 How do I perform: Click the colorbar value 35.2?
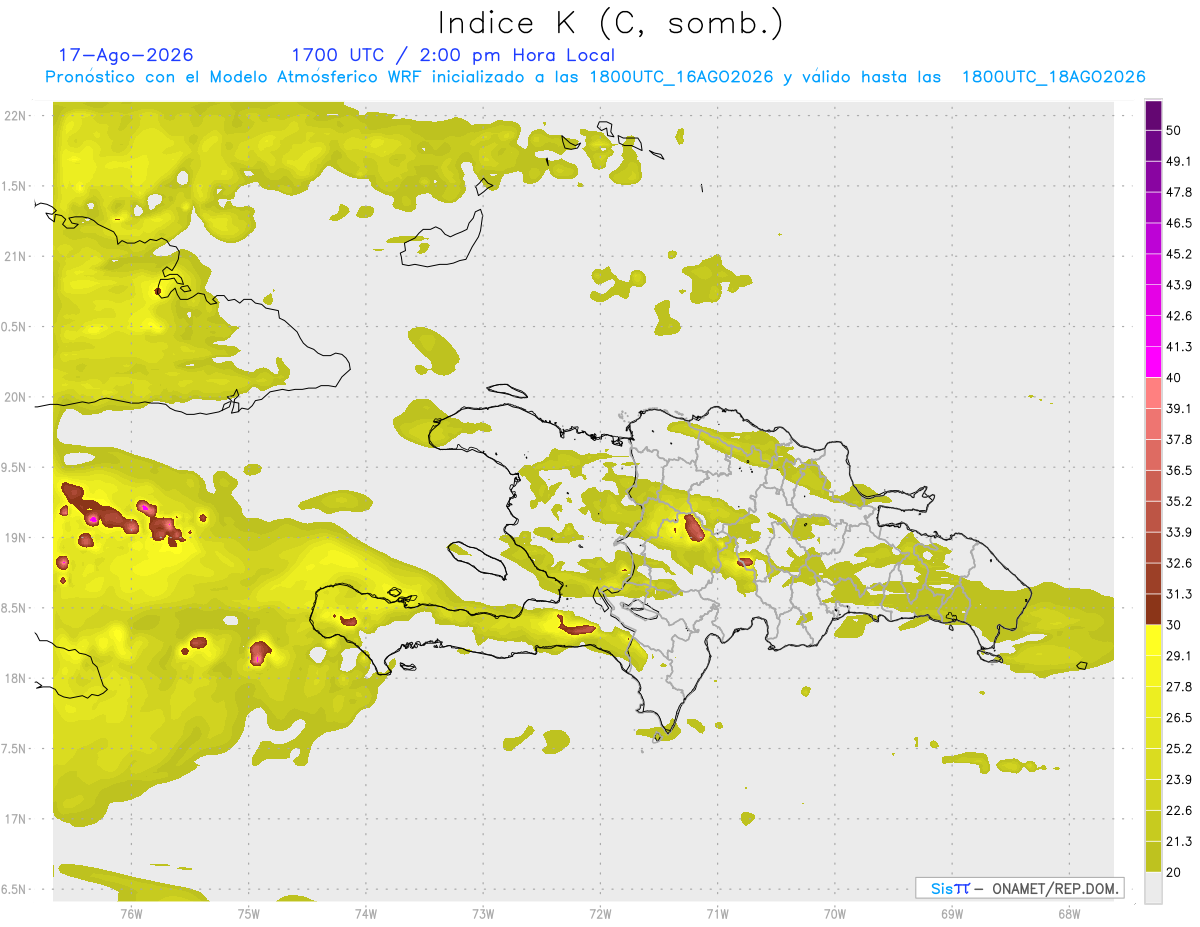pos(1179,501)
